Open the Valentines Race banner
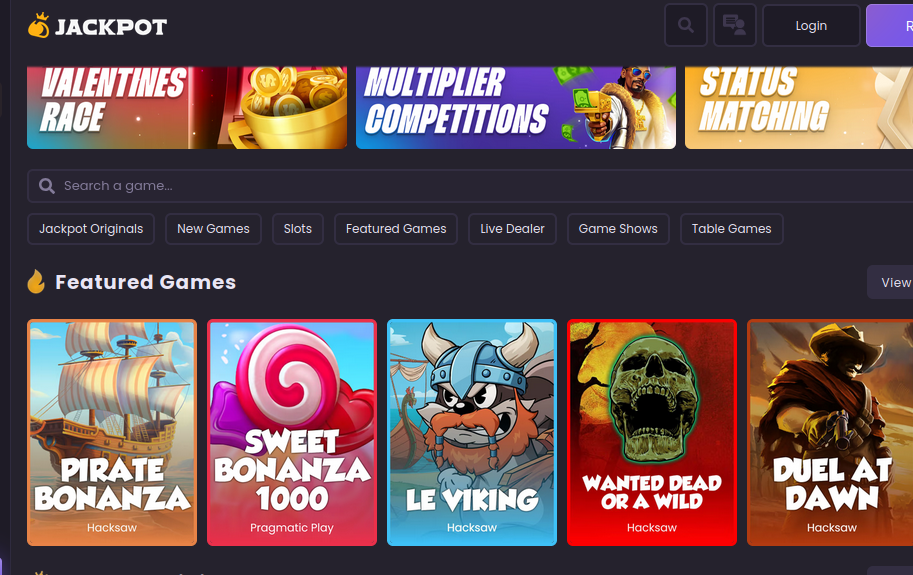Image resolution: width=913 pixels, height=575 pixels. tap(187, 108)
